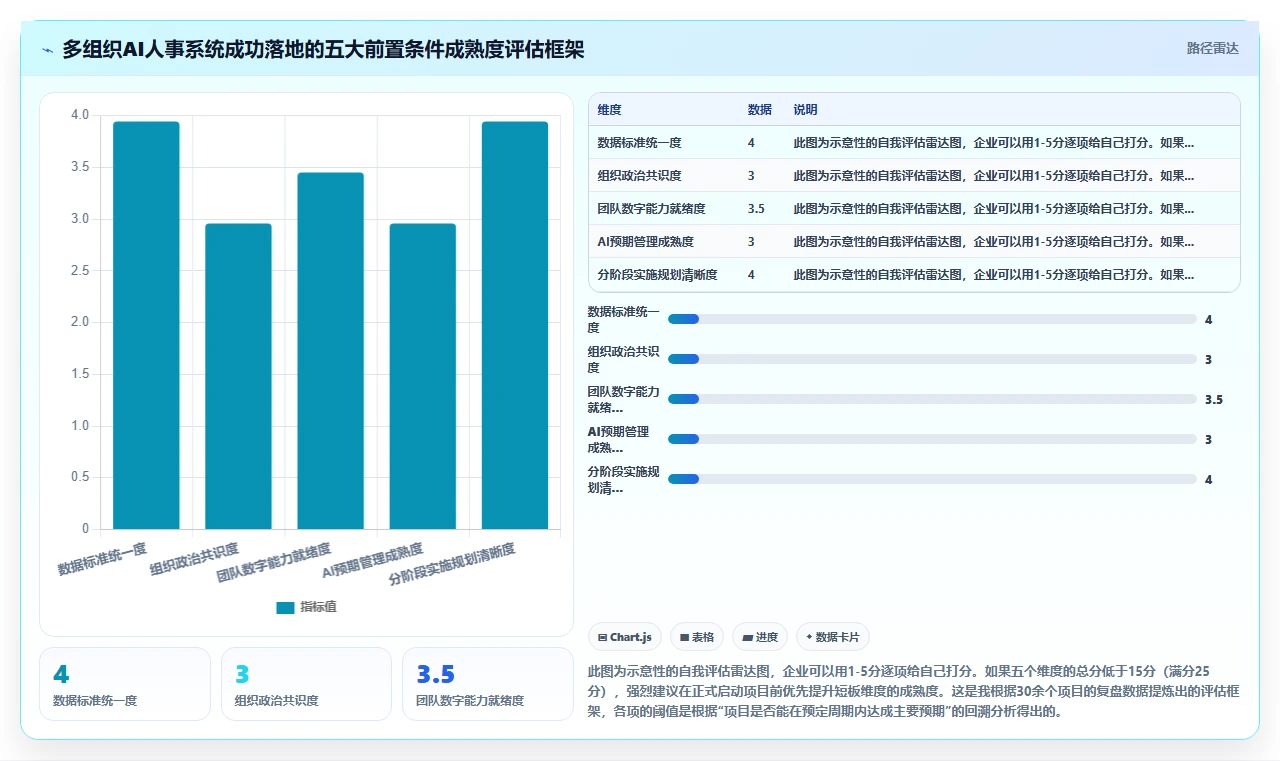Image resolution: width=1280 pixels, height=761 pixels.
Task: Click the 3.5 value in the table
Action: pyautogui.click(x=756, y=209)
